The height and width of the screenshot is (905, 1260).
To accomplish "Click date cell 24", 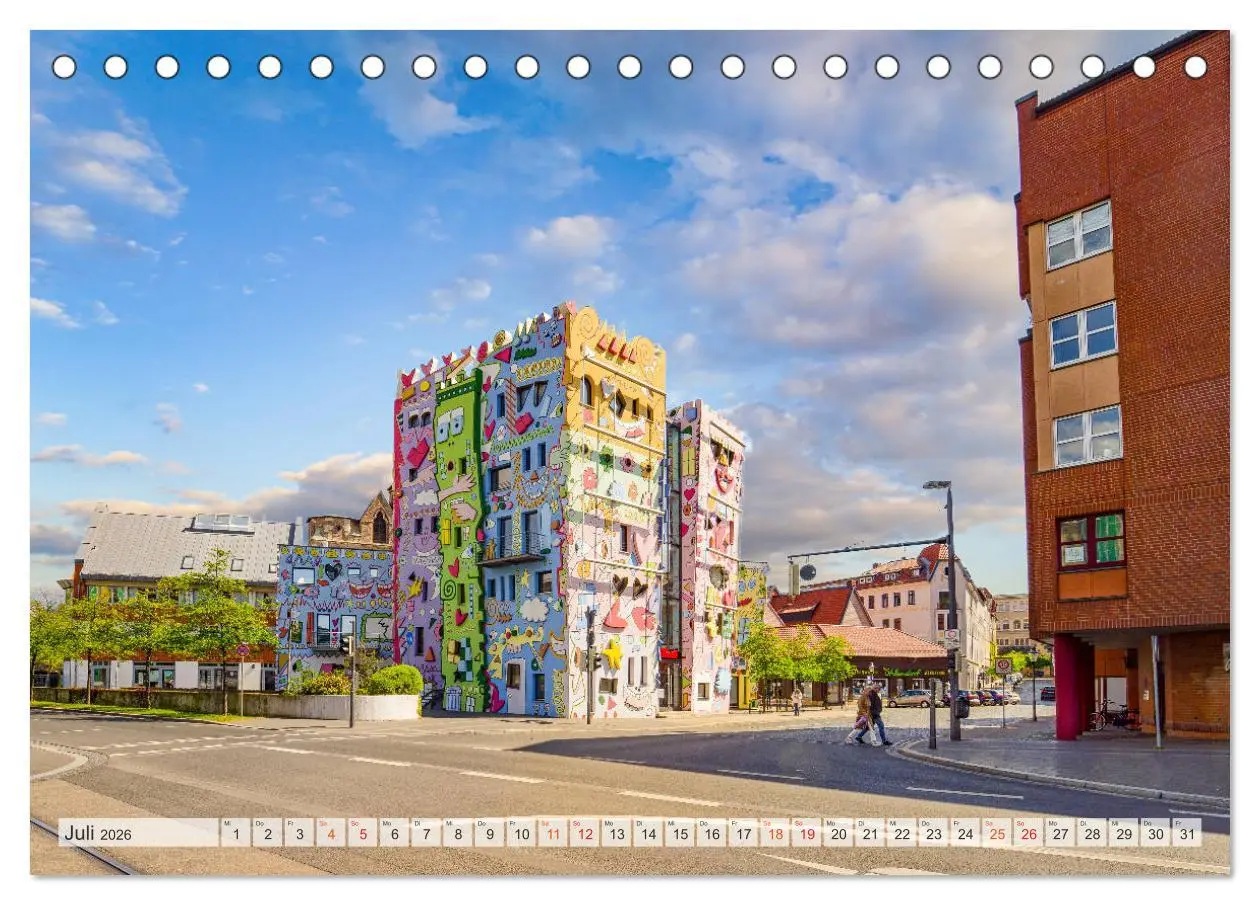I will pyautogui.click(x=964, y=832).
